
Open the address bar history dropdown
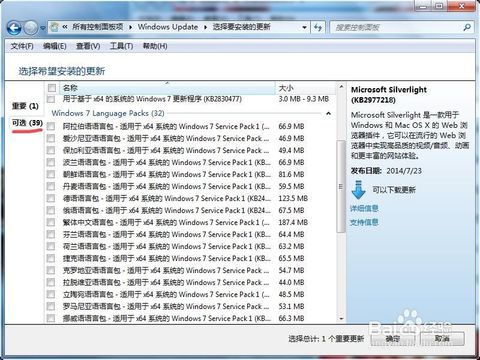(304, 27)
